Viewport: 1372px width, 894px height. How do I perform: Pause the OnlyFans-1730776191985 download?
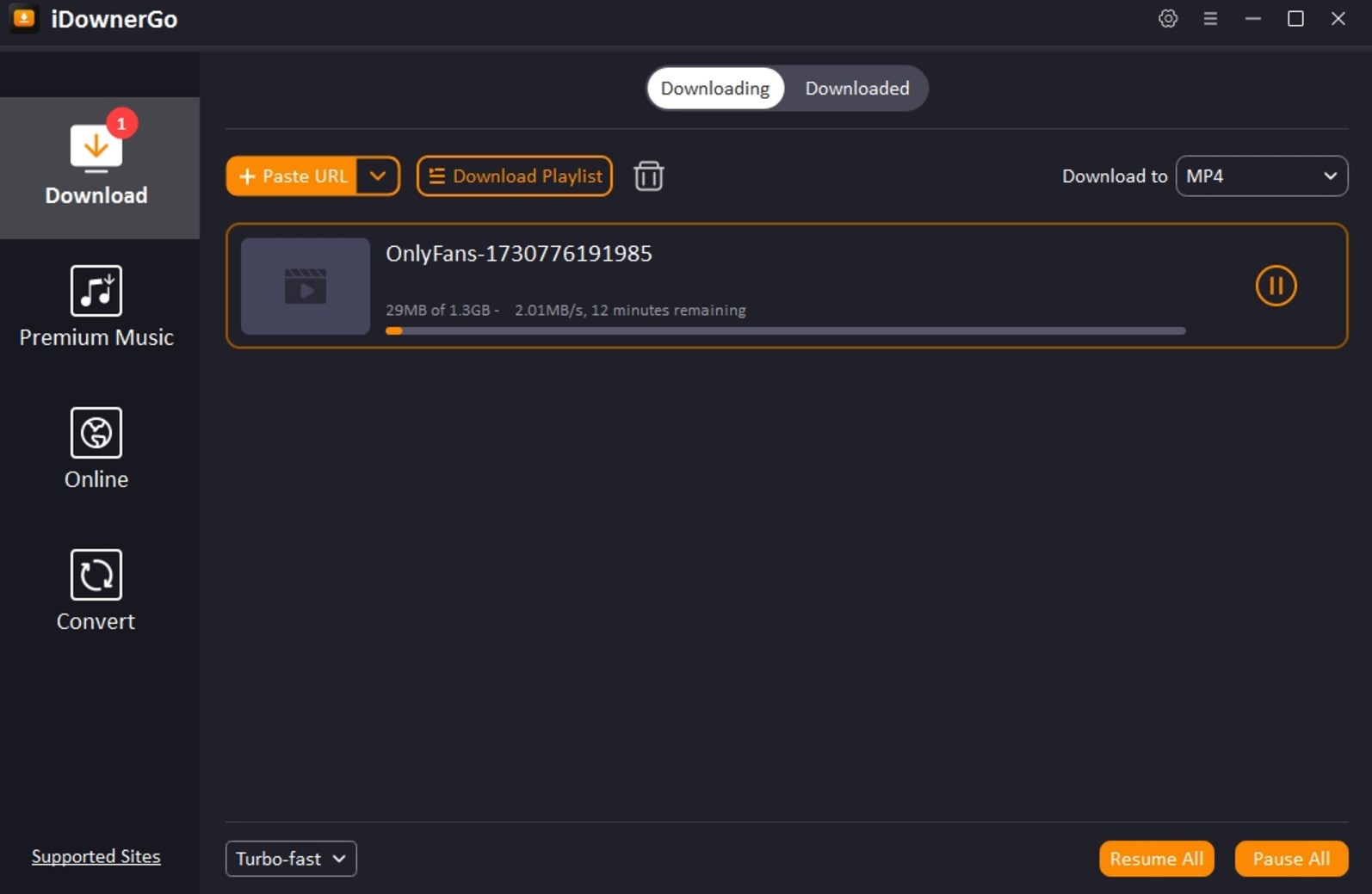coord(1276,286)
